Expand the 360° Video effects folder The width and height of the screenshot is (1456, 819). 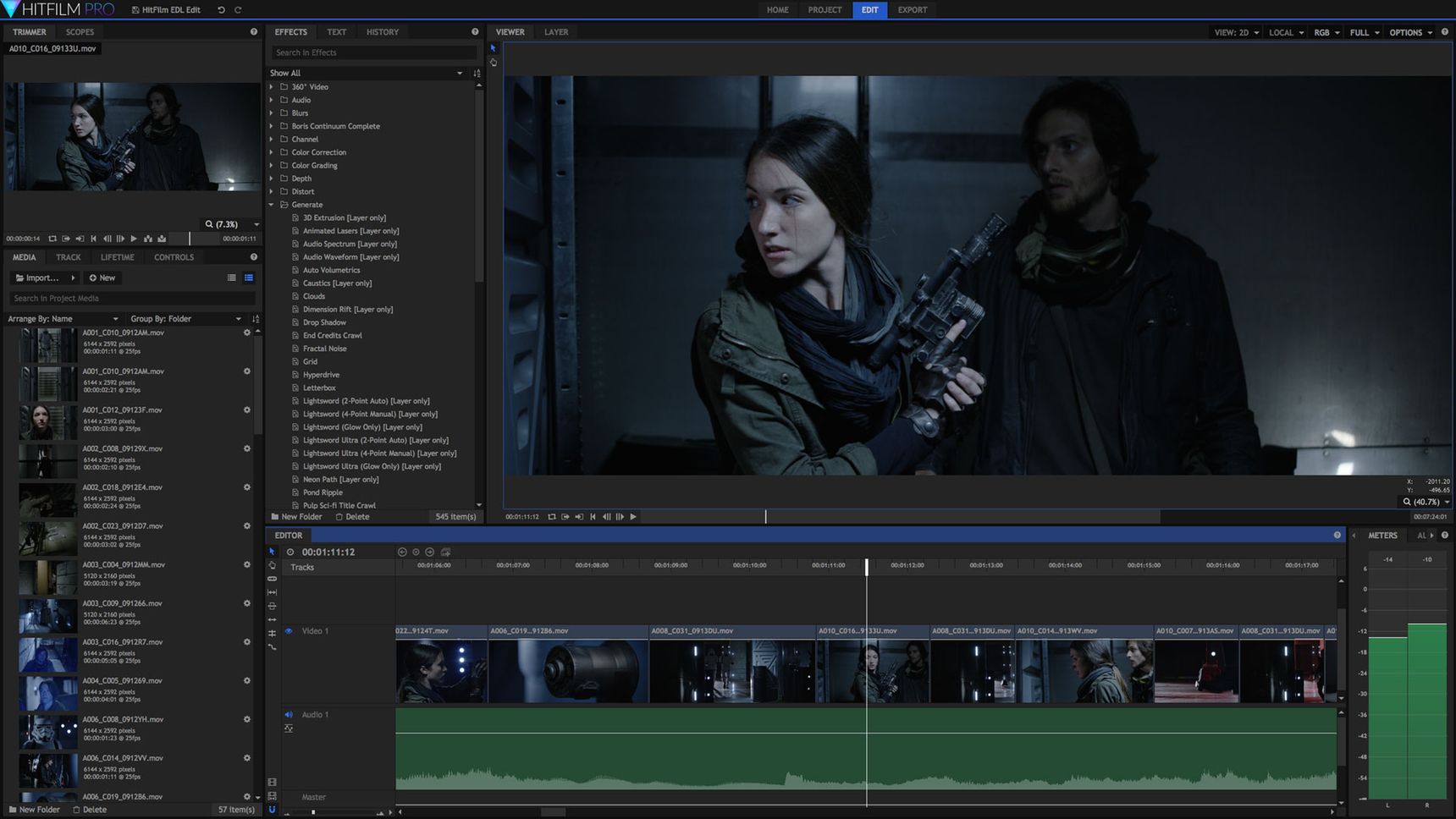pos(272,86)
